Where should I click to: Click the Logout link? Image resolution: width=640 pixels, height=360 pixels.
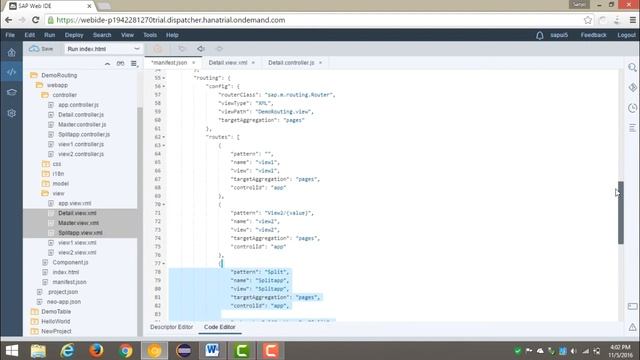tap(626, 35)
